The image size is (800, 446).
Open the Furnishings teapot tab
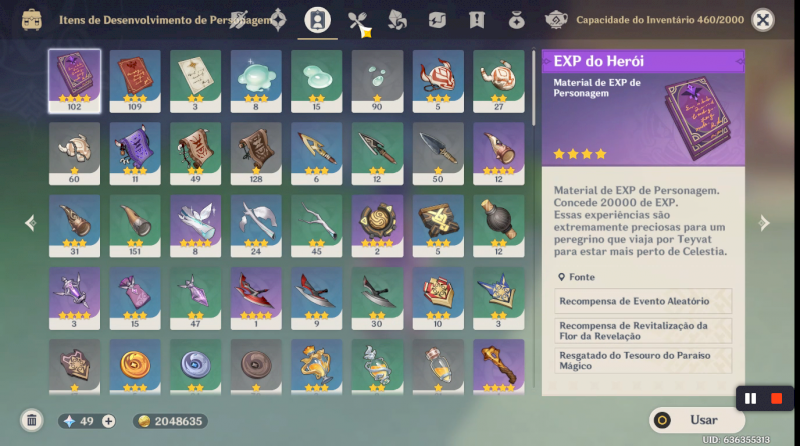coord(556,20)
